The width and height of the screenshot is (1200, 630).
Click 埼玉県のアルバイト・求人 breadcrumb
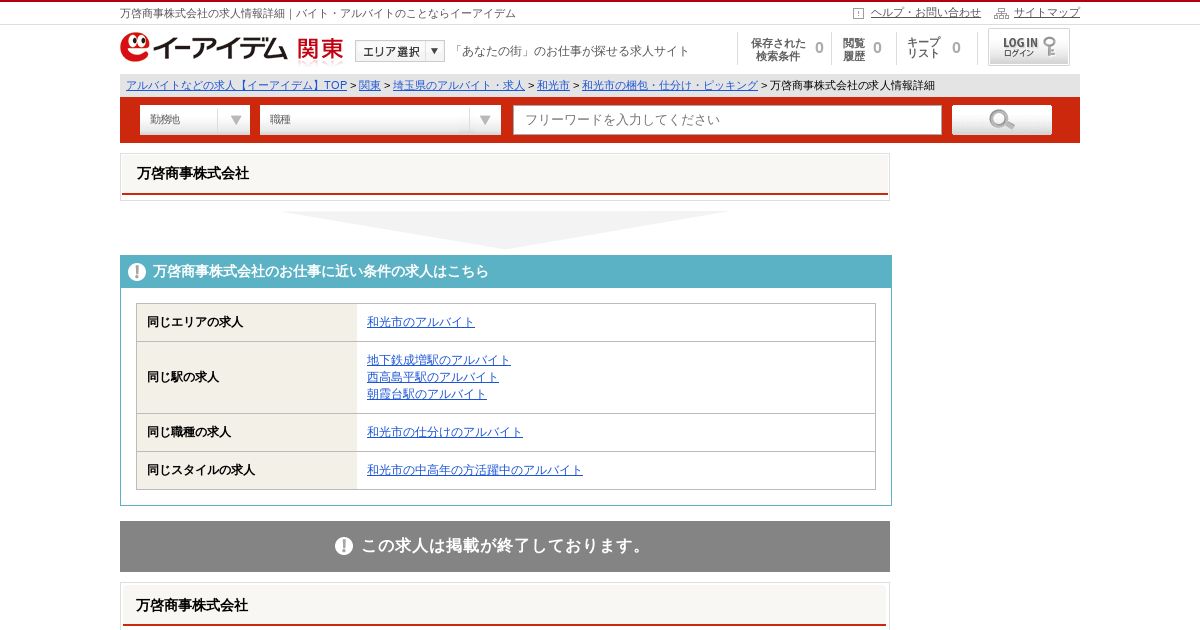[458, 85]
